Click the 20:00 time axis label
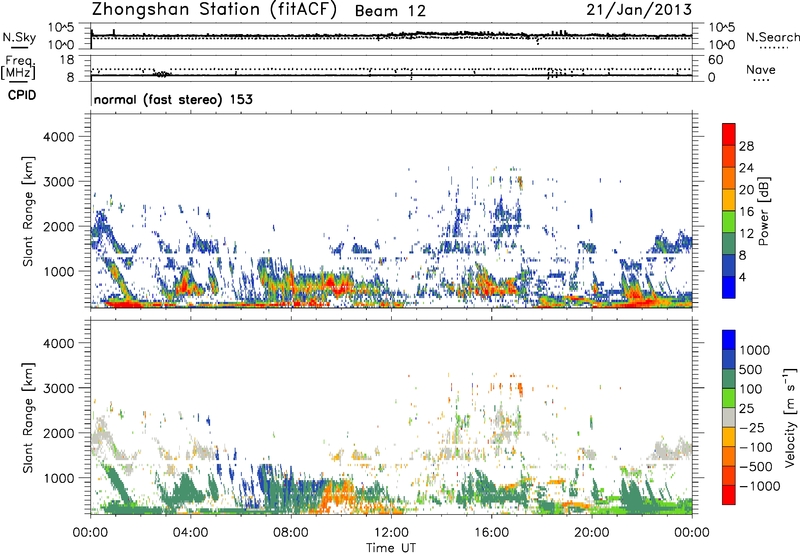800x554 pixels. (591, 533)
